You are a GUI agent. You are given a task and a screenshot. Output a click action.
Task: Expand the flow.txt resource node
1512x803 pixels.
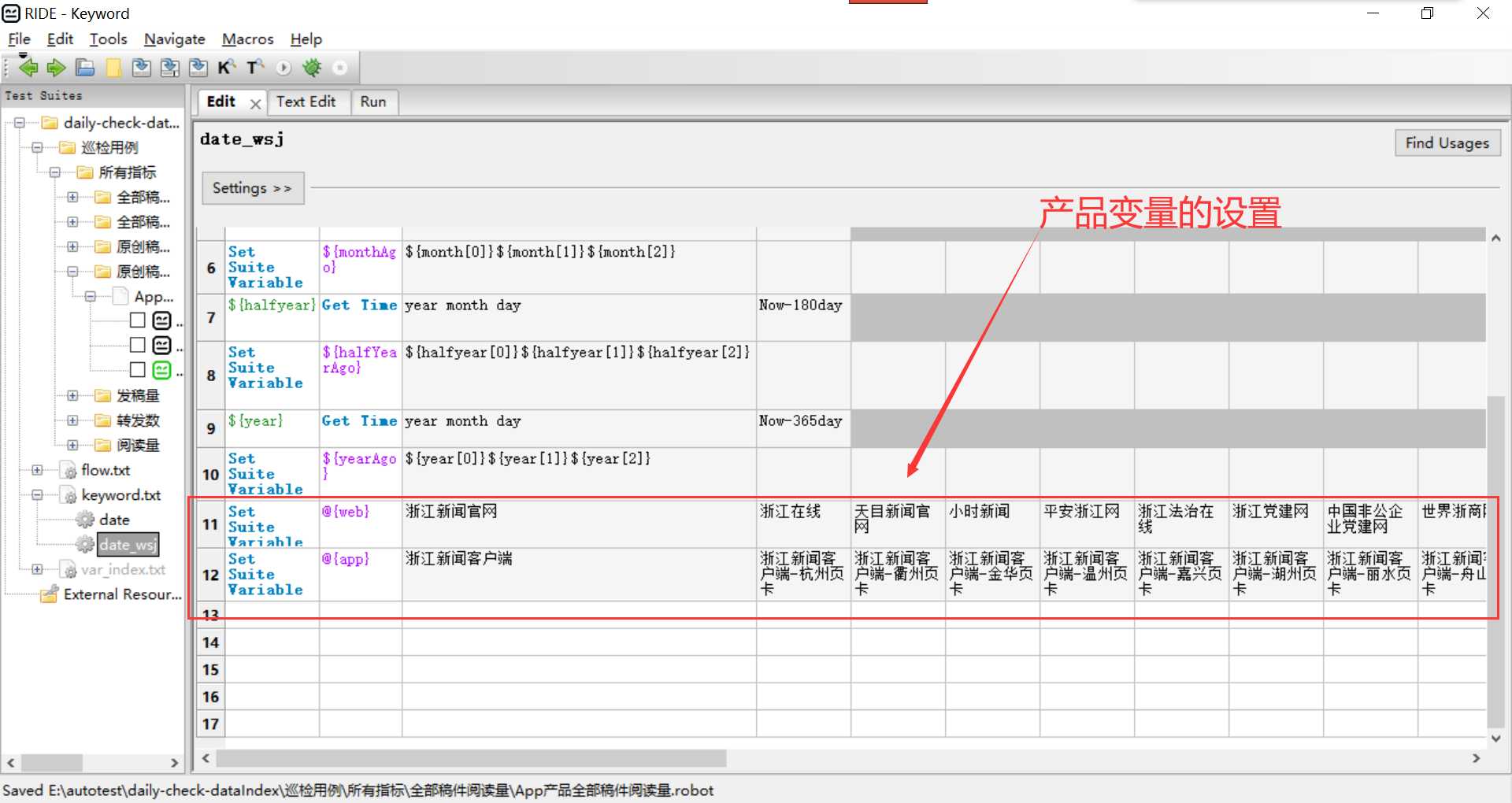(37, 471)
